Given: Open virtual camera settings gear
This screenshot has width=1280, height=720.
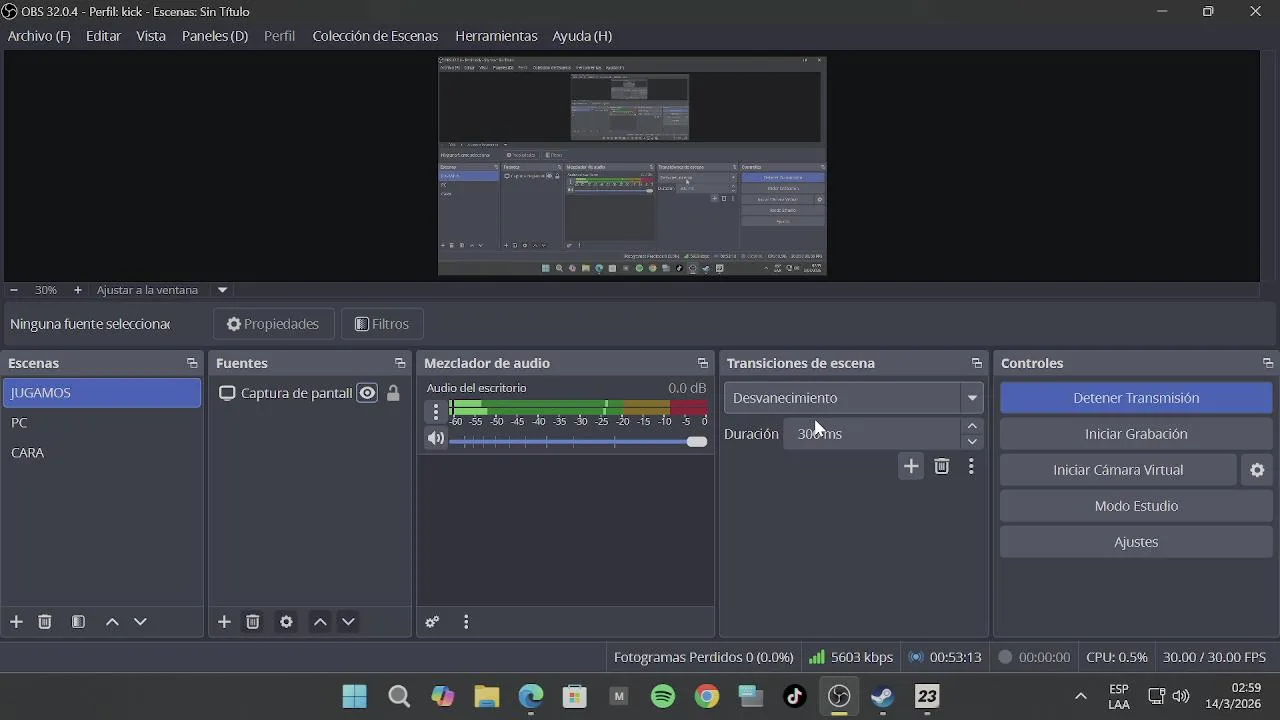Looking at the screenshot, I should pos(1258,470).
